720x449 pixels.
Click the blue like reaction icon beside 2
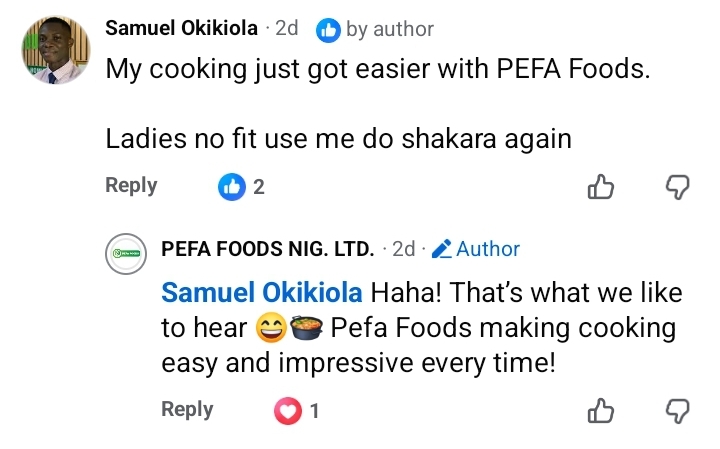click(x=231, y=186)
